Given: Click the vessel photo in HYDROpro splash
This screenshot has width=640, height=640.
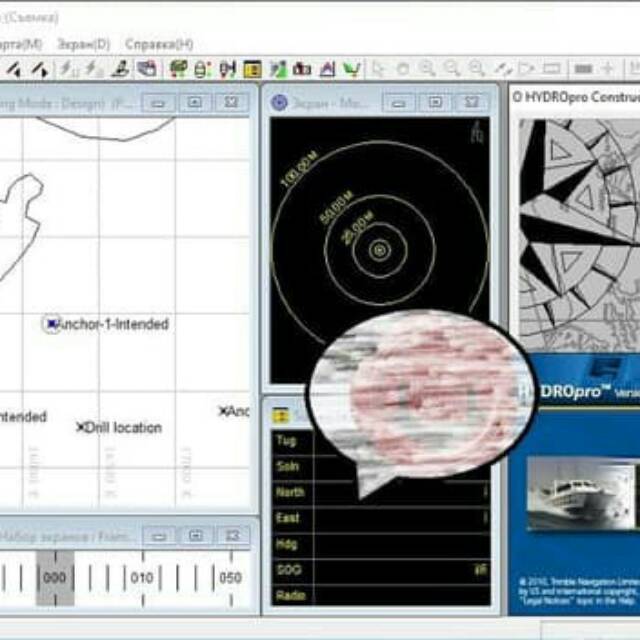Looking at the screenshot, I should coord(578,492).
